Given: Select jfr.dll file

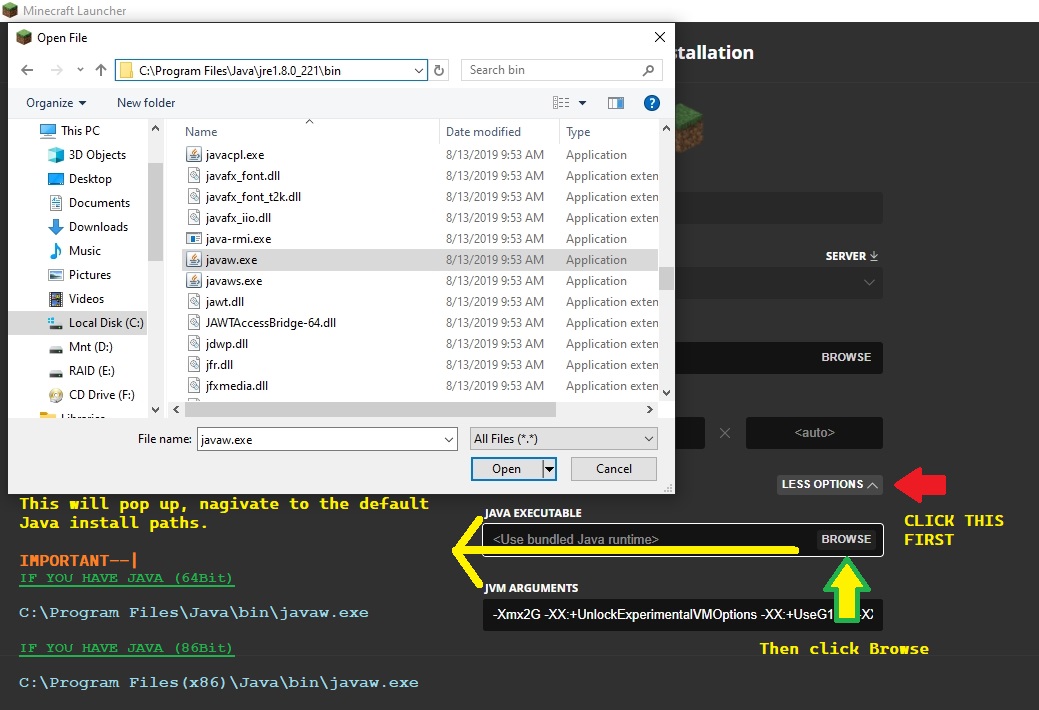Looking at the screenshot, I should [219, 365].
